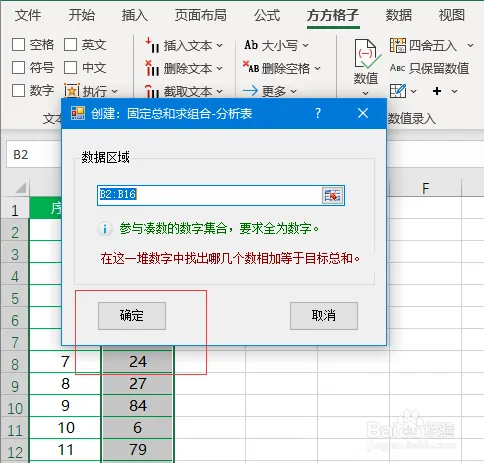Click the 数值录入 group label
Screen dimensions: 484x463
[412, 118]
